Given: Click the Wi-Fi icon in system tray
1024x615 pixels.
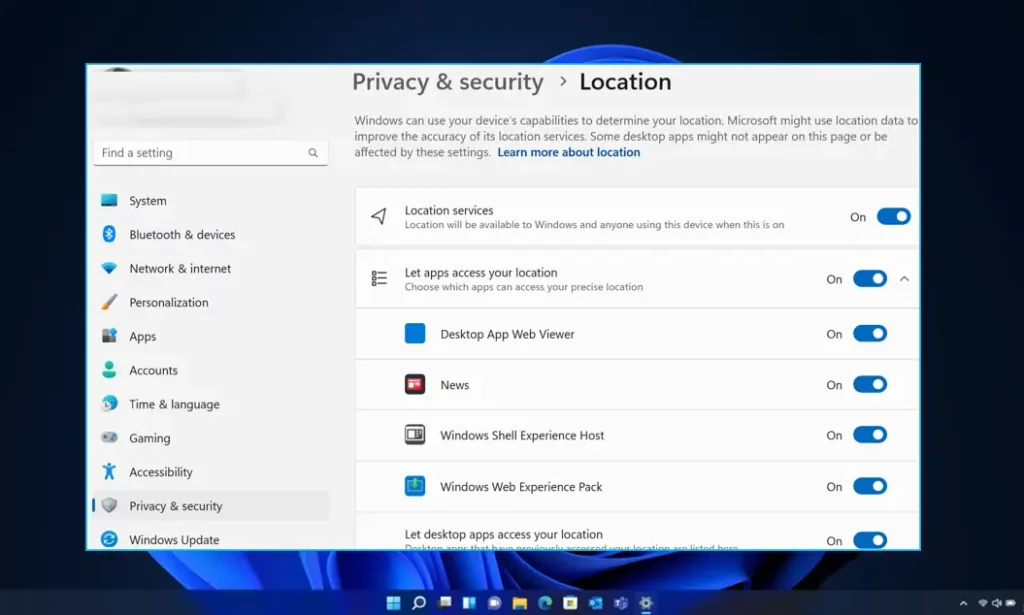Looking at the screenshot, I should tap(983, 603).
